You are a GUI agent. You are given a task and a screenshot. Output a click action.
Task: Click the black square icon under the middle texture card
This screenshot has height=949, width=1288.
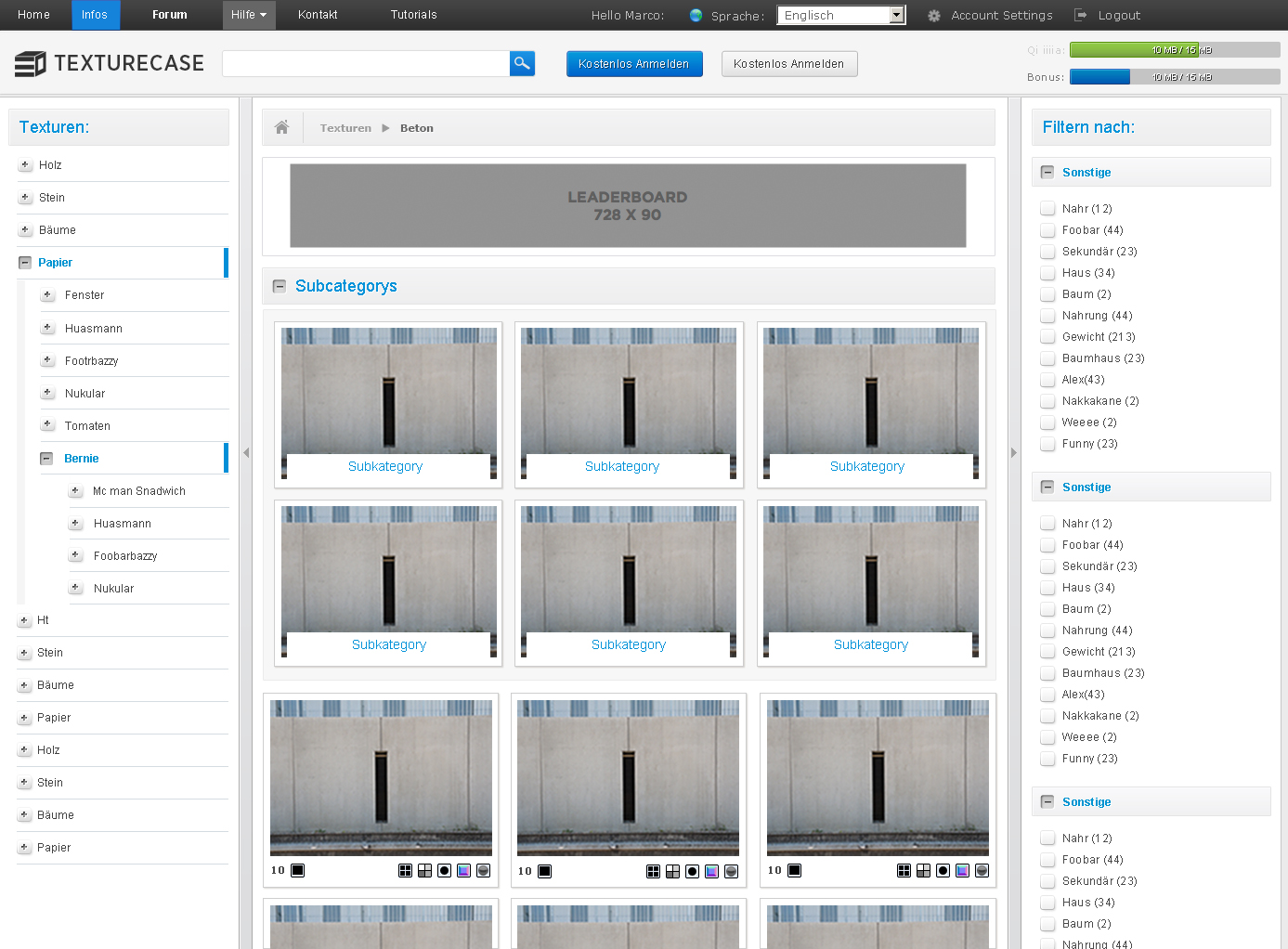[x=545, y=871]
